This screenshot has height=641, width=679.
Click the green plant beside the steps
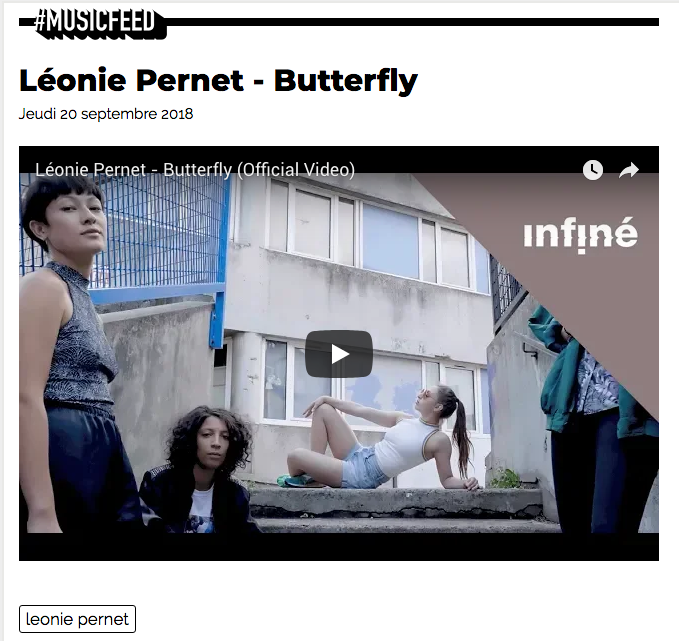[x=505, y=479]
